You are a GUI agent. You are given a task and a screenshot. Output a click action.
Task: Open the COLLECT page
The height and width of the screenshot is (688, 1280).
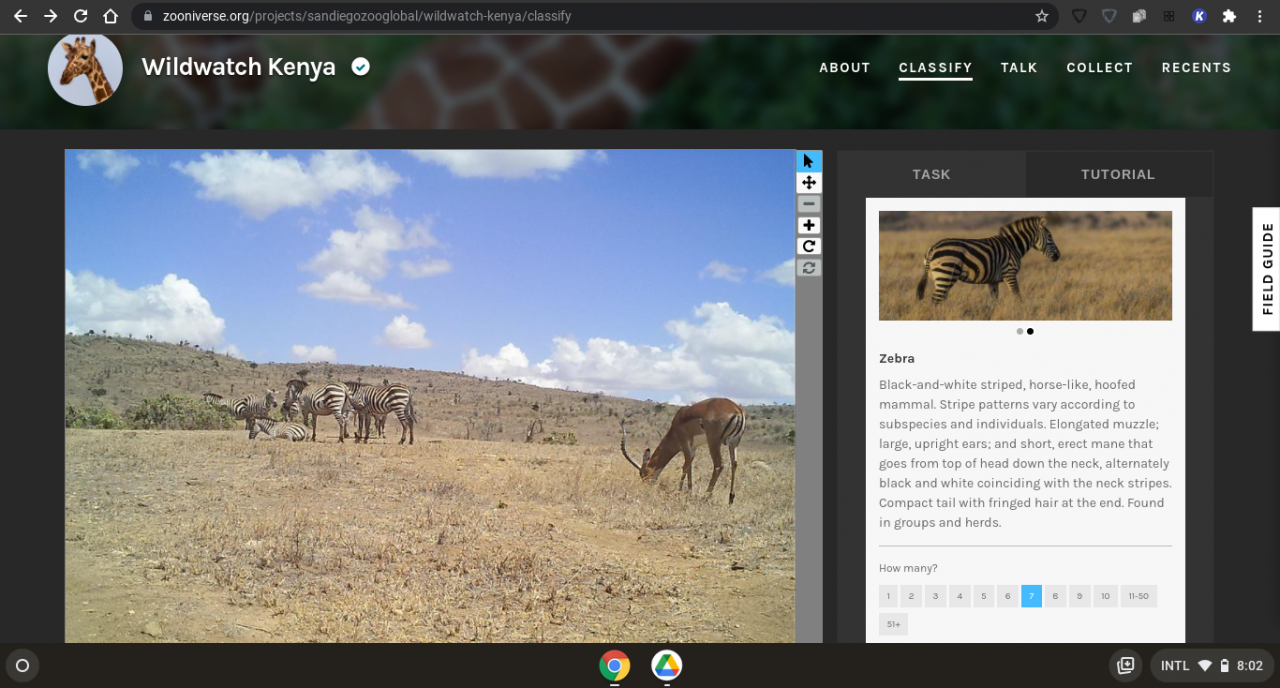[1099, 68]
